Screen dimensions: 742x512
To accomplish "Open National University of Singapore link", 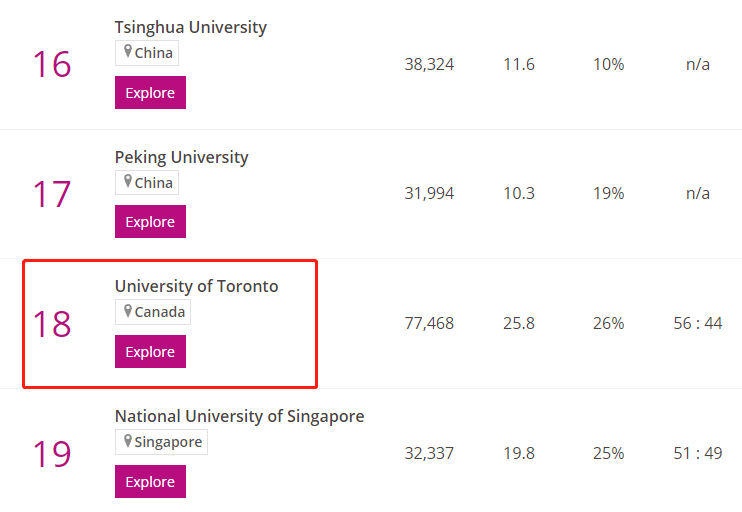I will pyautogui.click(x=239, y=416).
